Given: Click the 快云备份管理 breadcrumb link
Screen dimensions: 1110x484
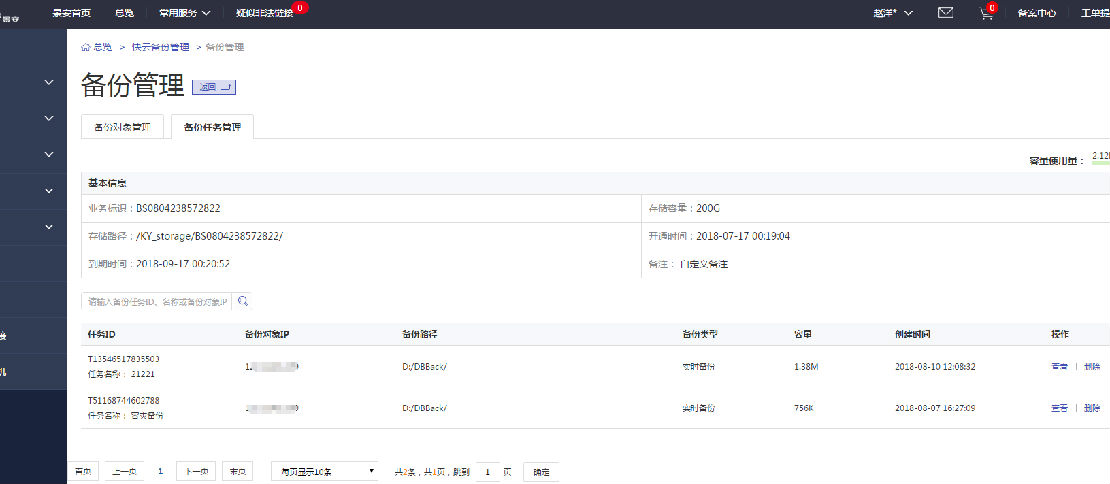Looking at the screenshot, I should (x=160, y=47).
